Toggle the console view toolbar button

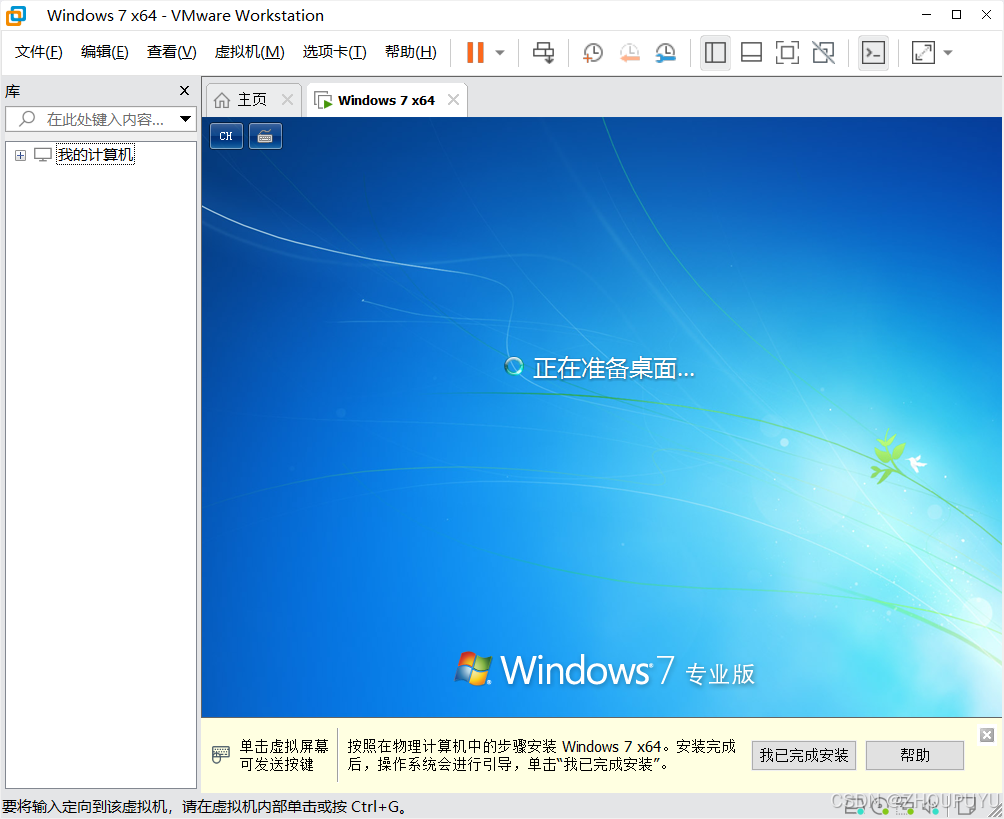[x=873, y=53]
